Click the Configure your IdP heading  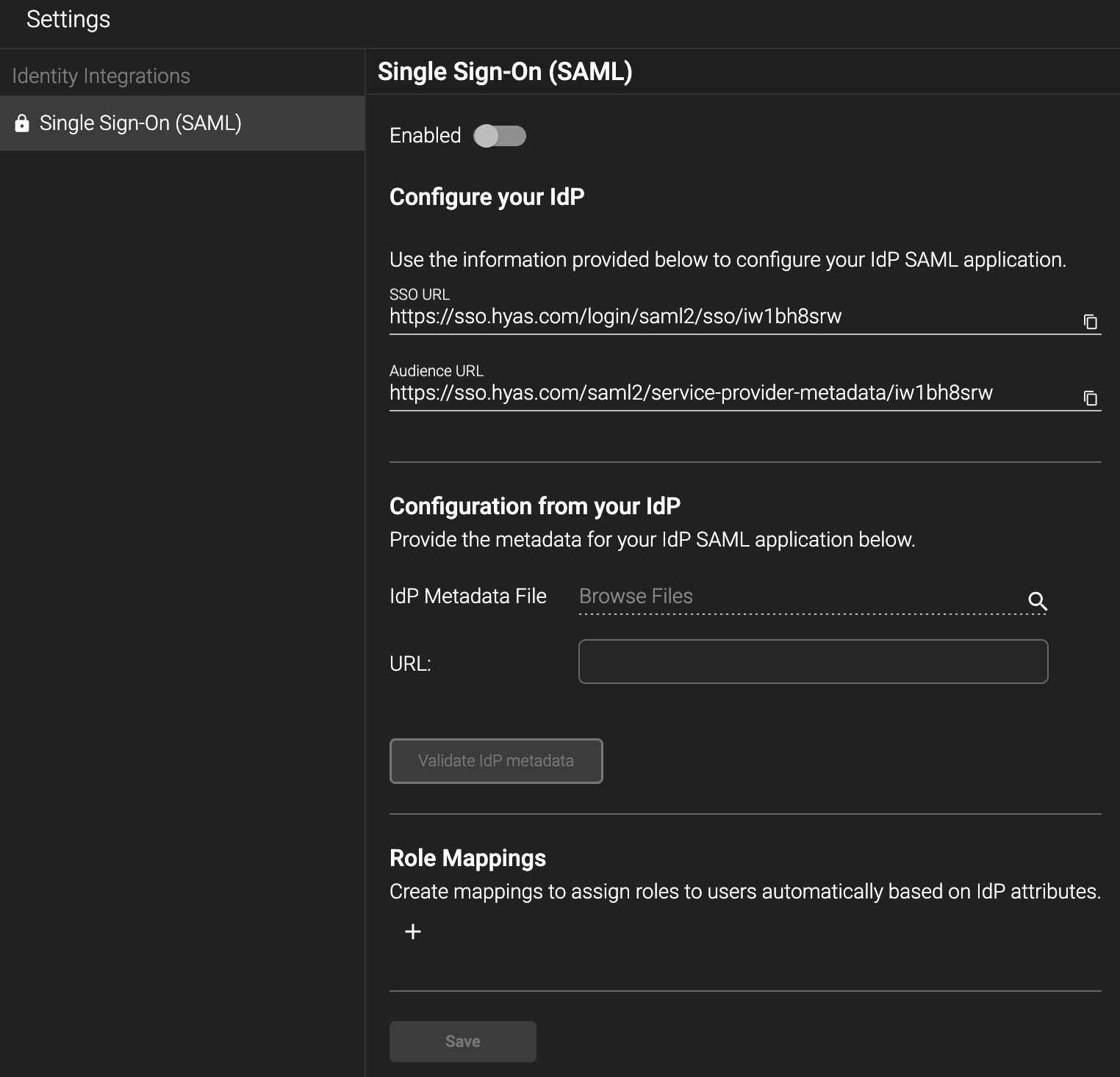(x=487, y=197)
